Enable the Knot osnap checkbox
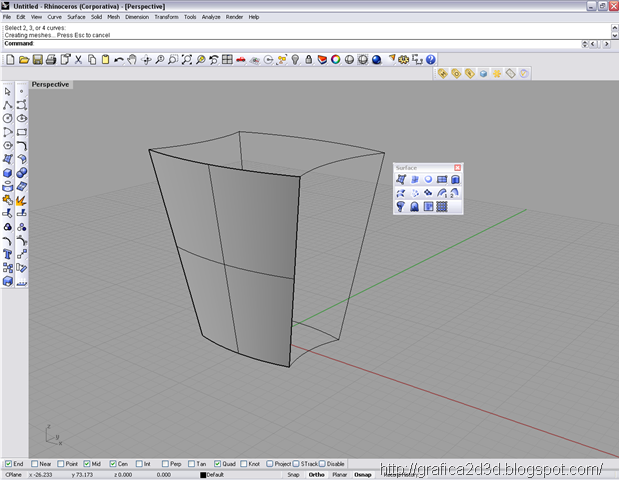 (244, 464)
